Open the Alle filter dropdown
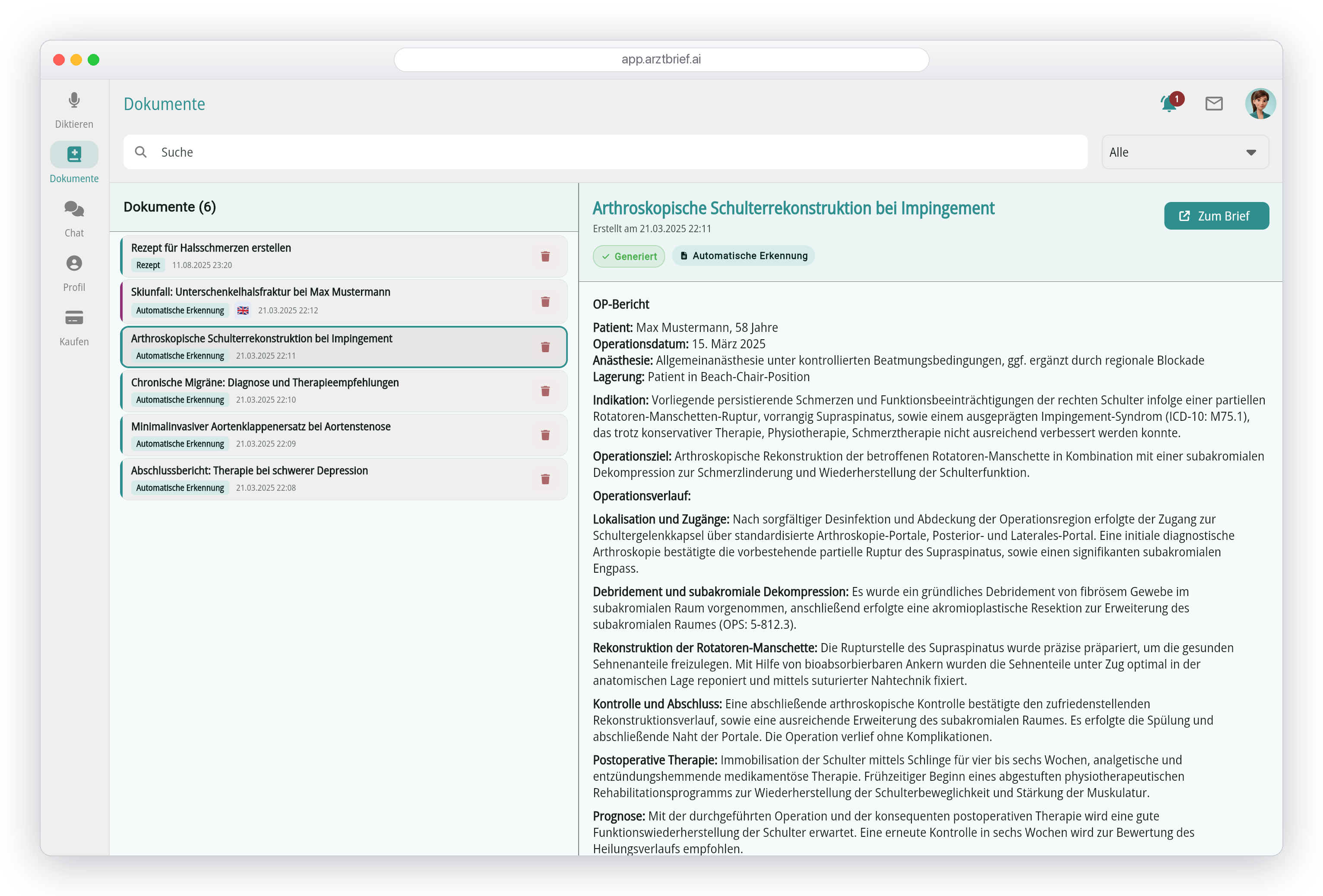The image size is (1323, 896). (1185, 152)
